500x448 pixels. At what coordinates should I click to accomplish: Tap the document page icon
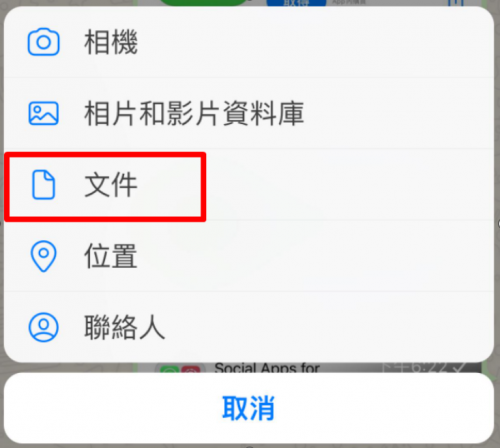tap(44, 185)
